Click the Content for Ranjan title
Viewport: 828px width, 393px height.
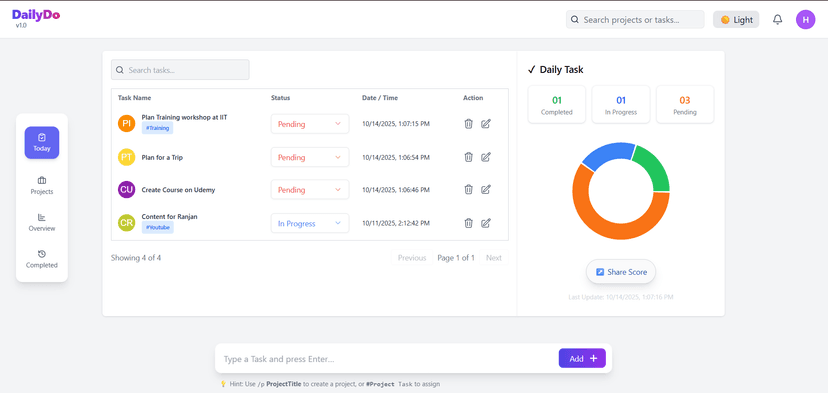click(x=169, y=217)
